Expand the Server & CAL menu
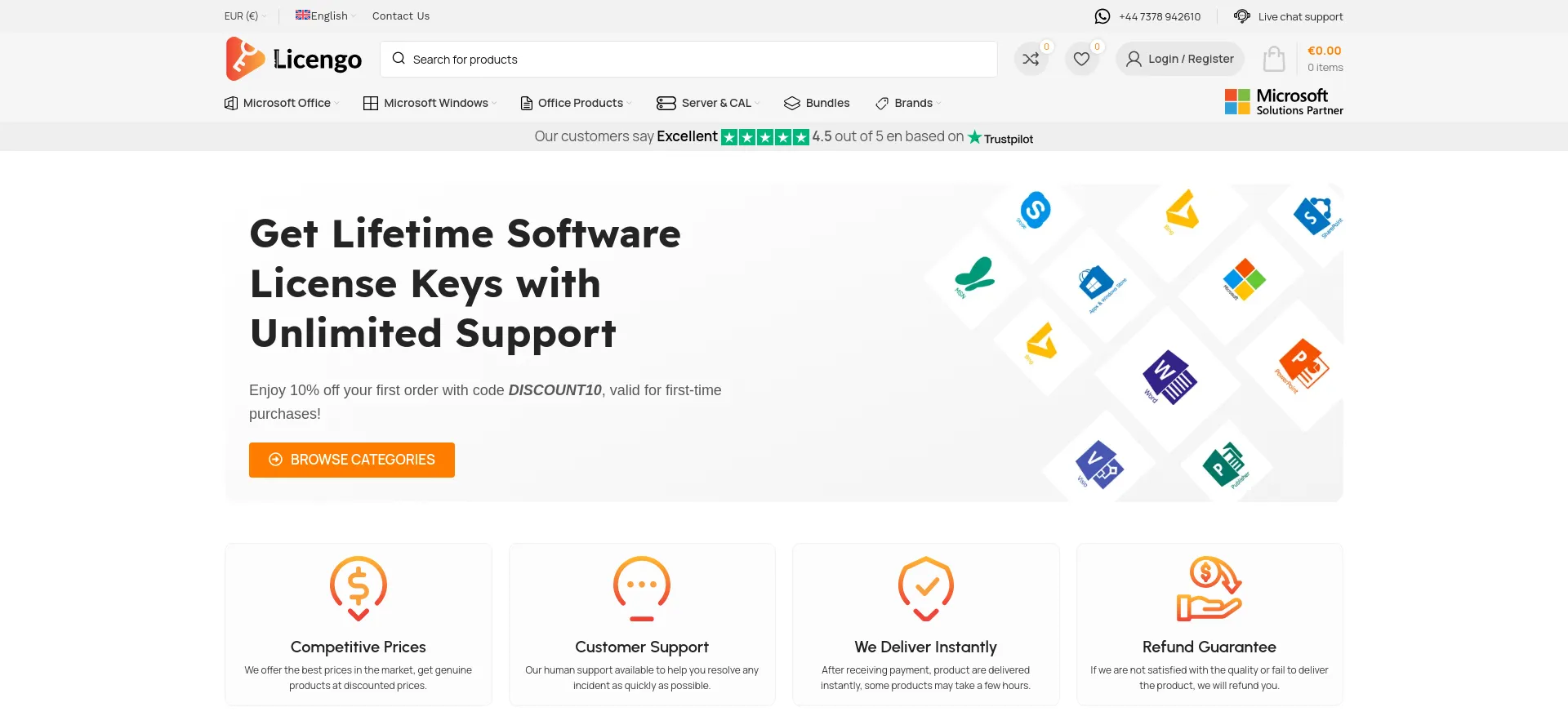This screenshot has width=1568, height=725. pos(708,103)
